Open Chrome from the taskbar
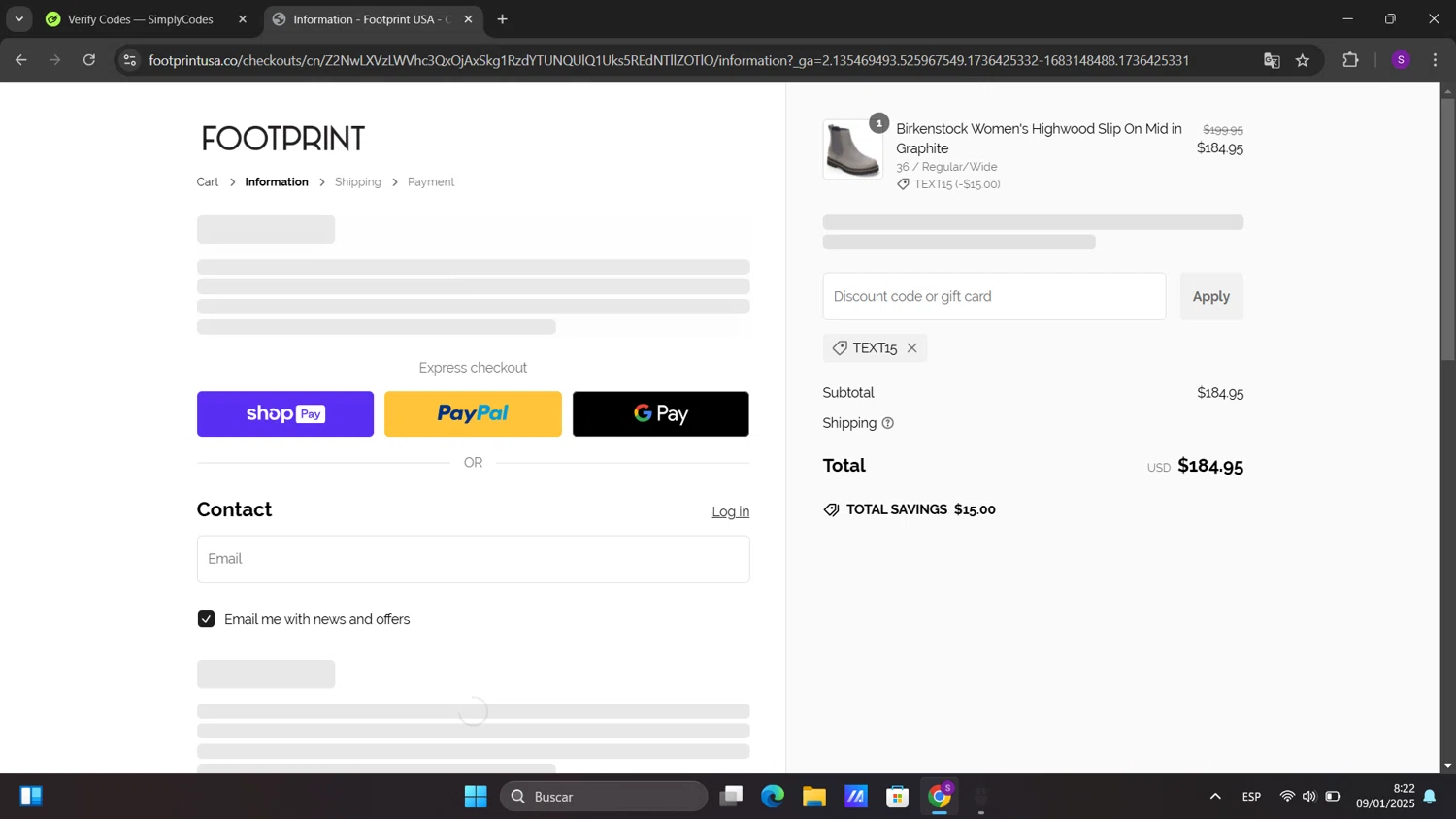The image size is (1456, 819). (x=940, y=797)
